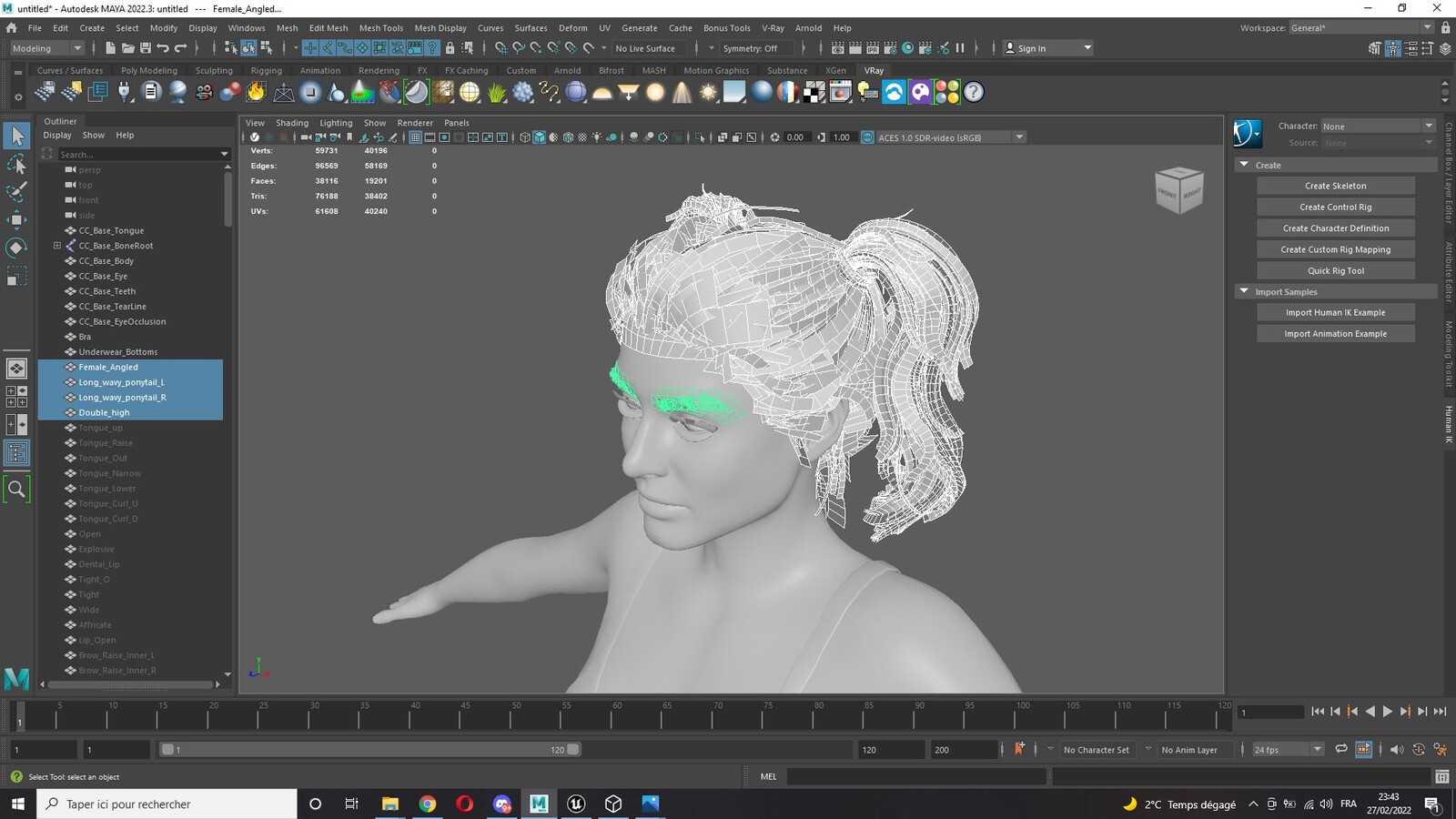Switch to the Rigging shelf tab

267,70
